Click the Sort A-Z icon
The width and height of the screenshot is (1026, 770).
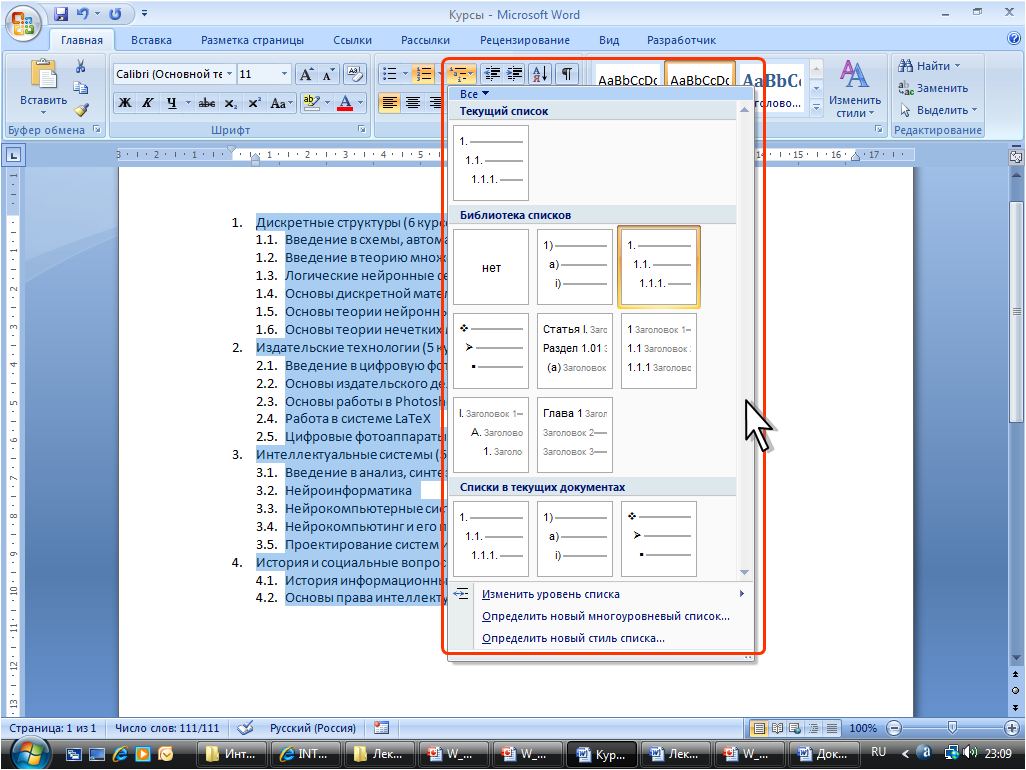pyautogui.click(x=539, y=74)
